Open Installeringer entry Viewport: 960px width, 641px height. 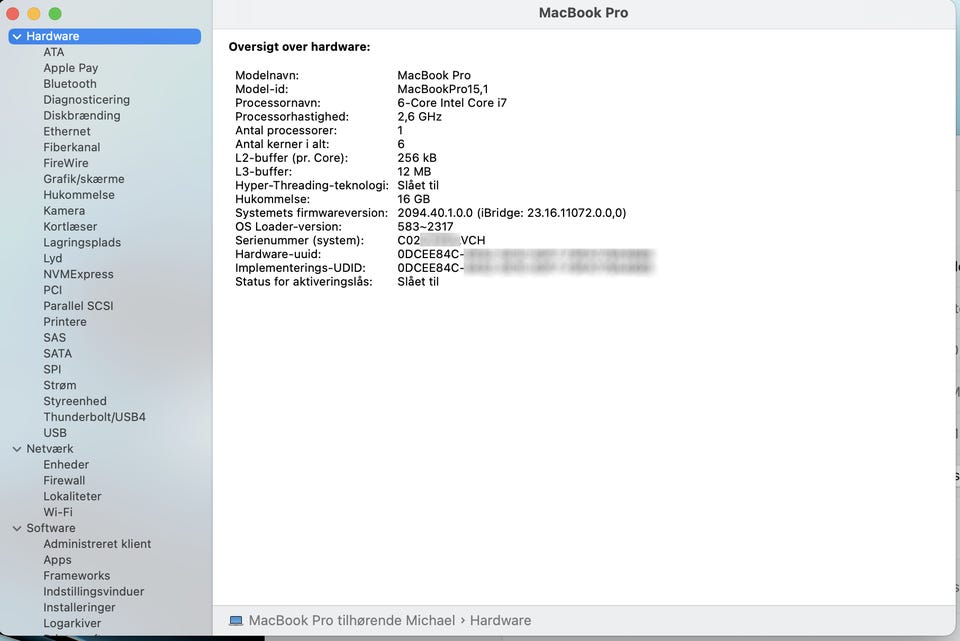[79, 608]
